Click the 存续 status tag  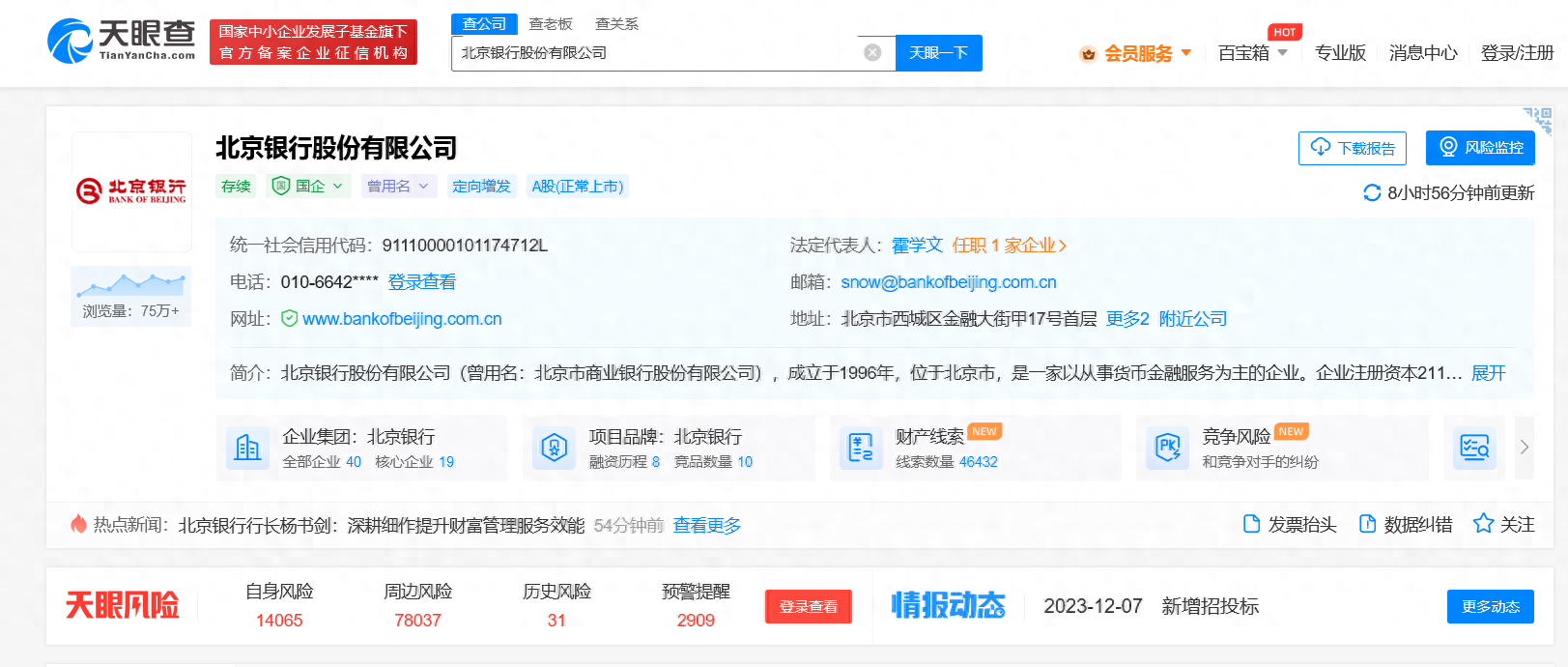pos(236,186)
